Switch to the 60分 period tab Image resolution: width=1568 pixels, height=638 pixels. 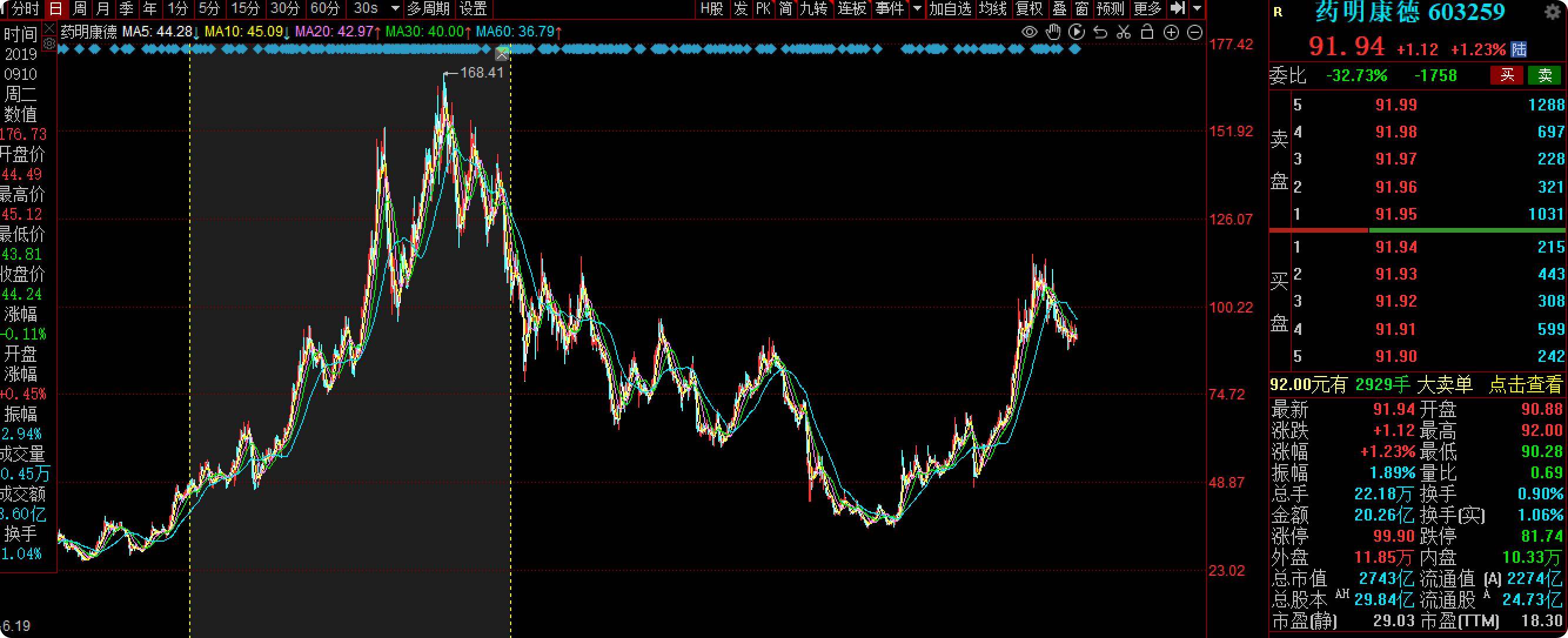pos(324,8)
